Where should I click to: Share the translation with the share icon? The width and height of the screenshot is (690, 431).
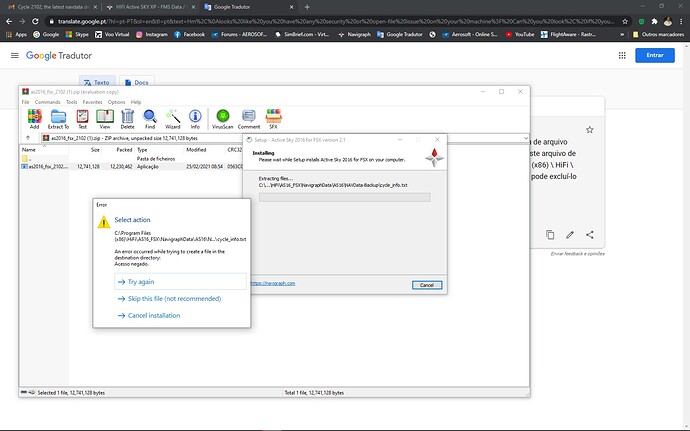pos(590,235)
